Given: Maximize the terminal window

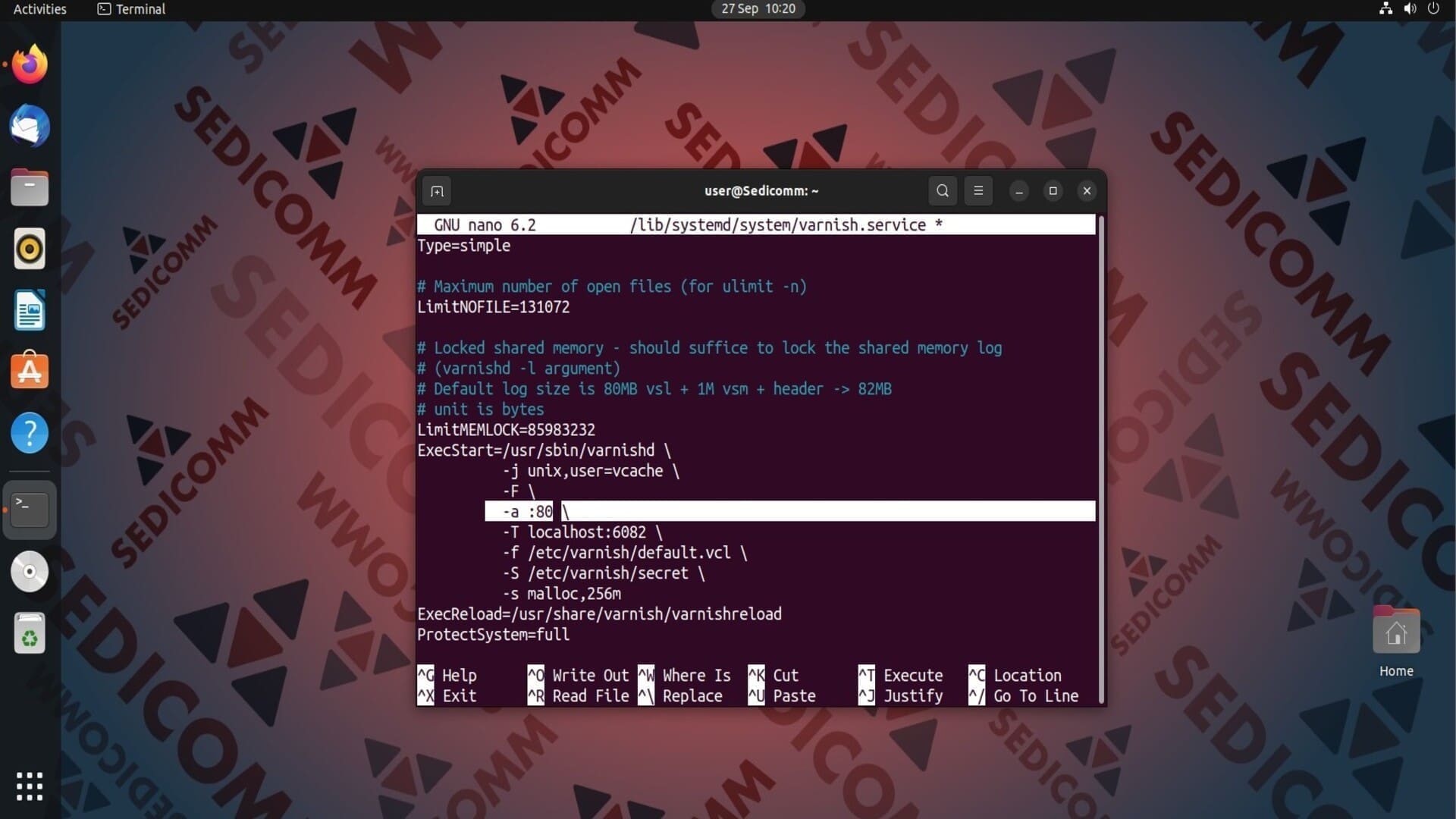Looking at the screenshot, I should click(x=1053, y=191).
